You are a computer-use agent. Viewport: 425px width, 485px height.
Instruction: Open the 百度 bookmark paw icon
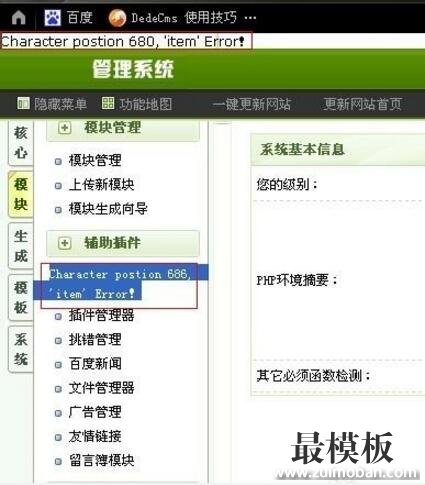(x=53, y=17)
